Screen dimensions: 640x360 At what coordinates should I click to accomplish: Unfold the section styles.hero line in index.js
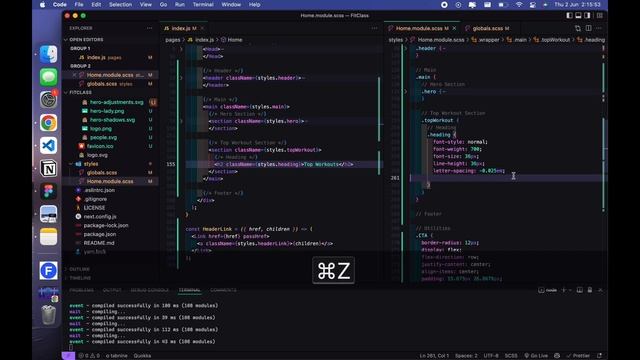[181, 121]
